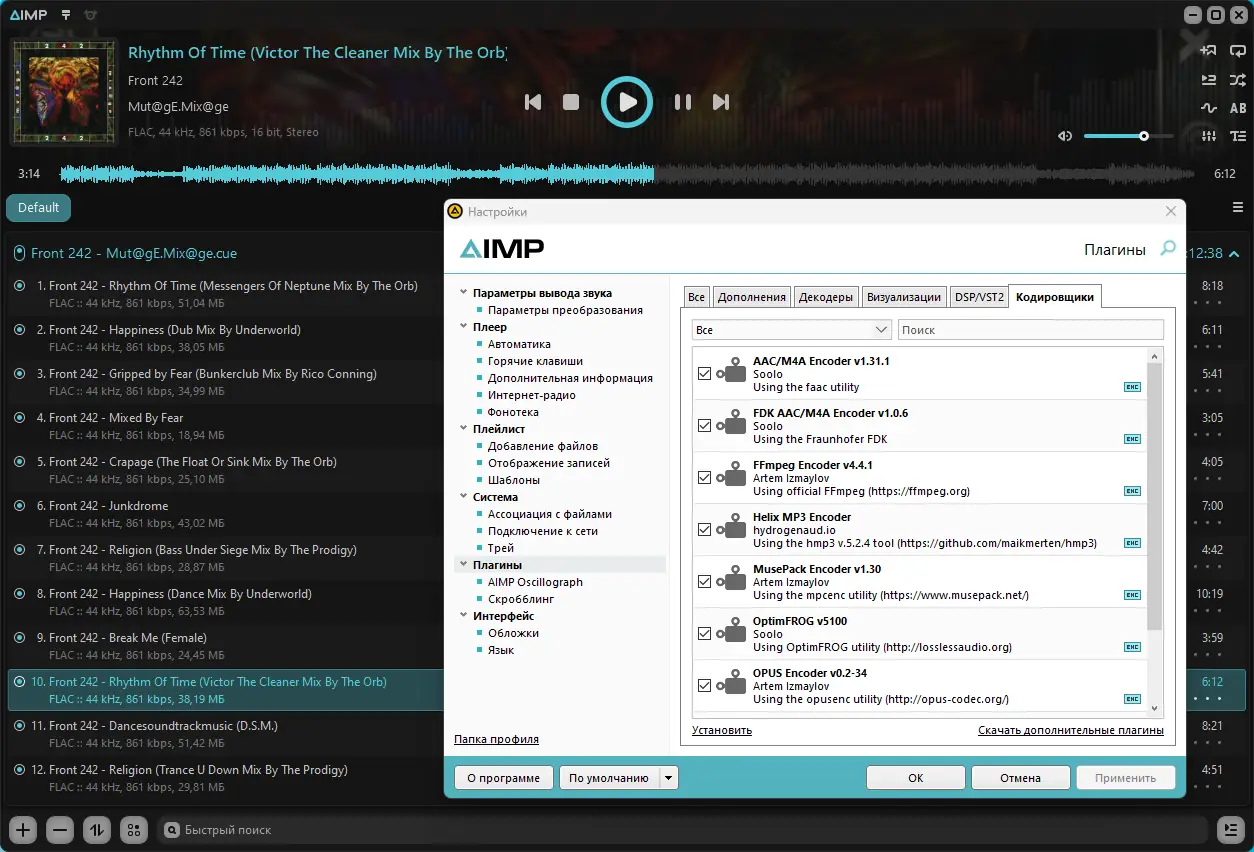This screenshot has width=1254, height=852.
Task: Skip to the previous track
Action: [x=533, y=102]
